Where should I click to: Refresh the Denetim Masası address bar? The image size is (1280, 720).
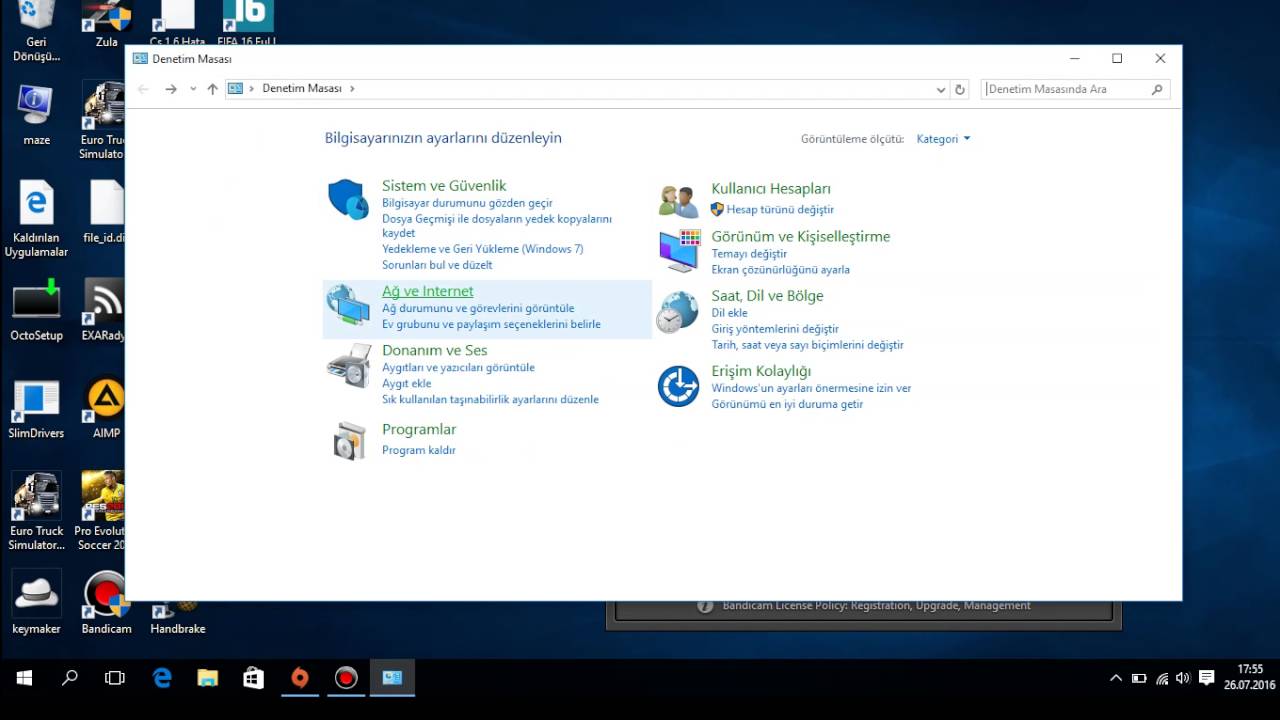coord(960,89)
